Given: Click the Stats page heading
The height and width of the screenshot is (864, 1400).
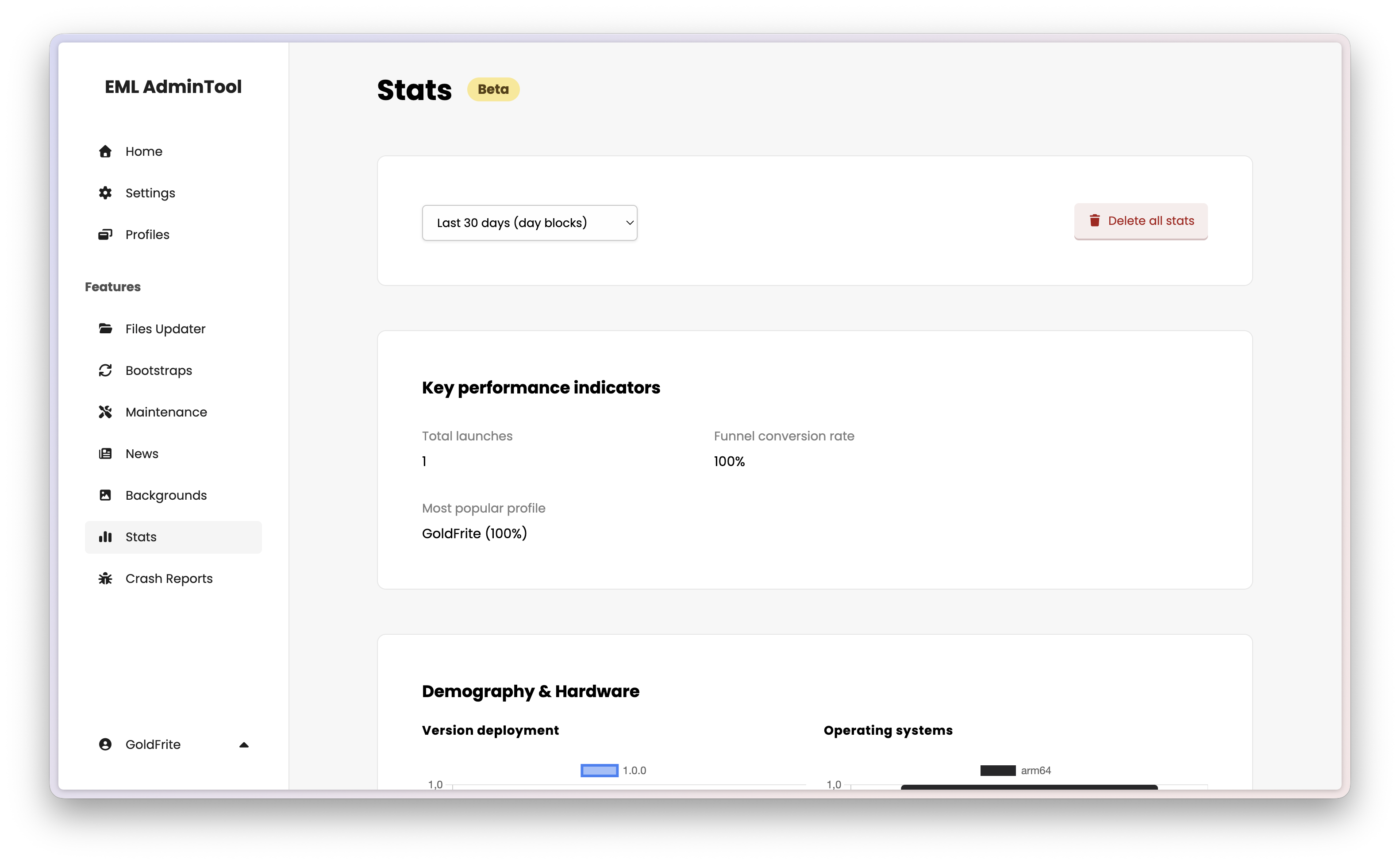Looking at the screenshot, I should tap(414, 90).
